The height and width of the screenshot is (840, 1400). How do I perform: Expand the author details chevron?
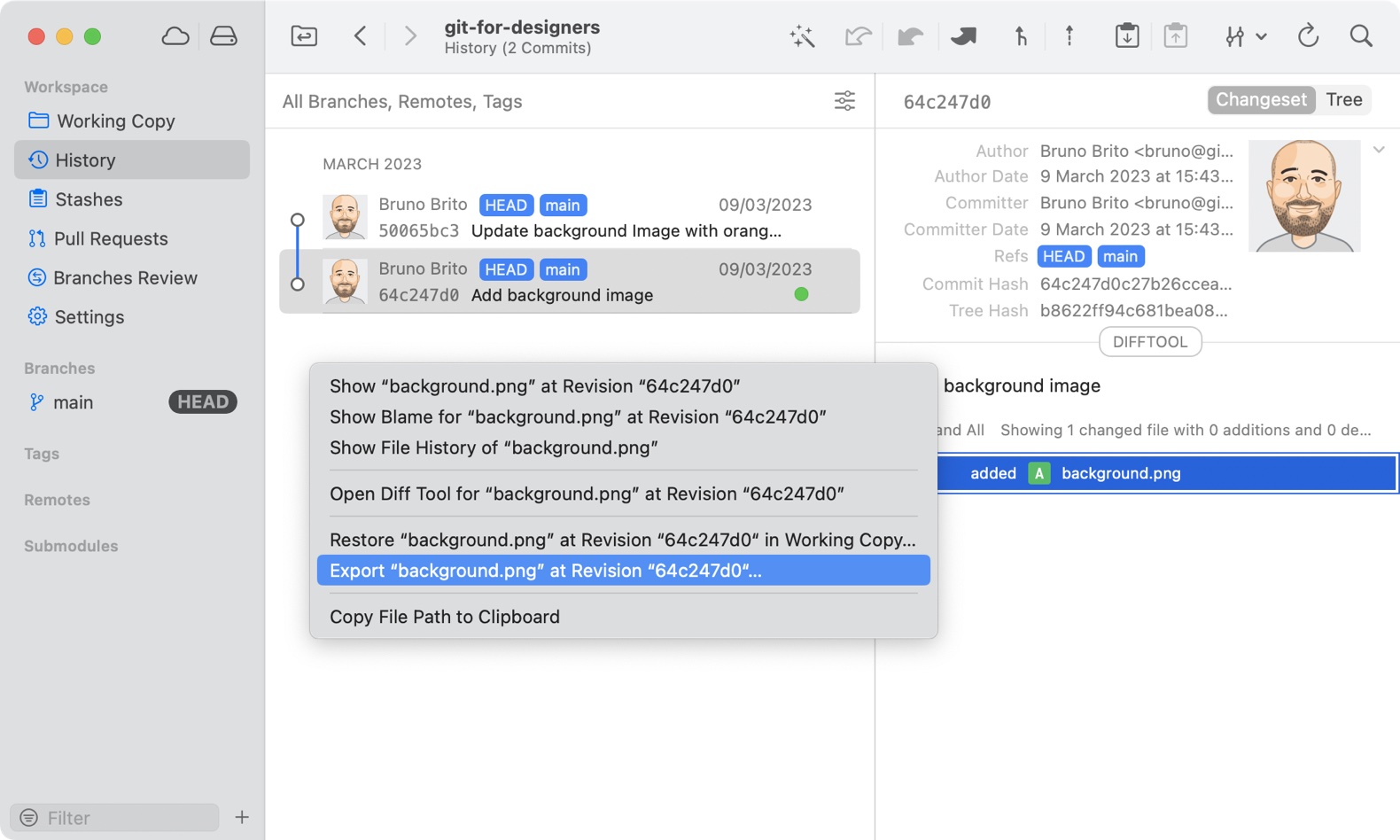coord(1379,150)
